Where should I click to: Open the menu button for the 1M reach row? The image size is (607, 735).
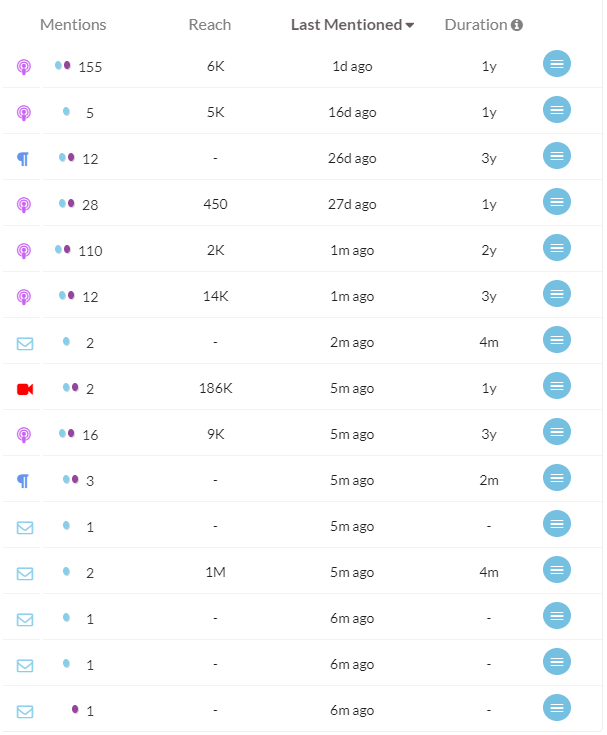[556, 570]
